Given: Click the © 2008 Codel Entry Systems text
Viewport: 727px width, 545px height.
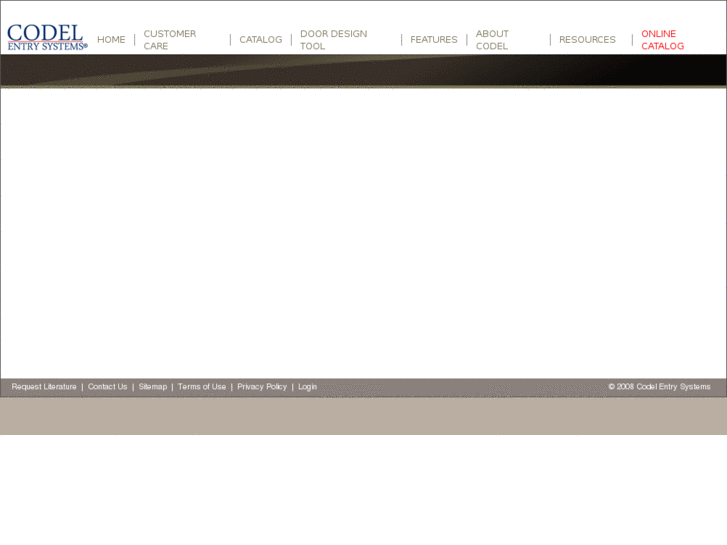Looking at the screenshot, I should (x=659, y=386).
